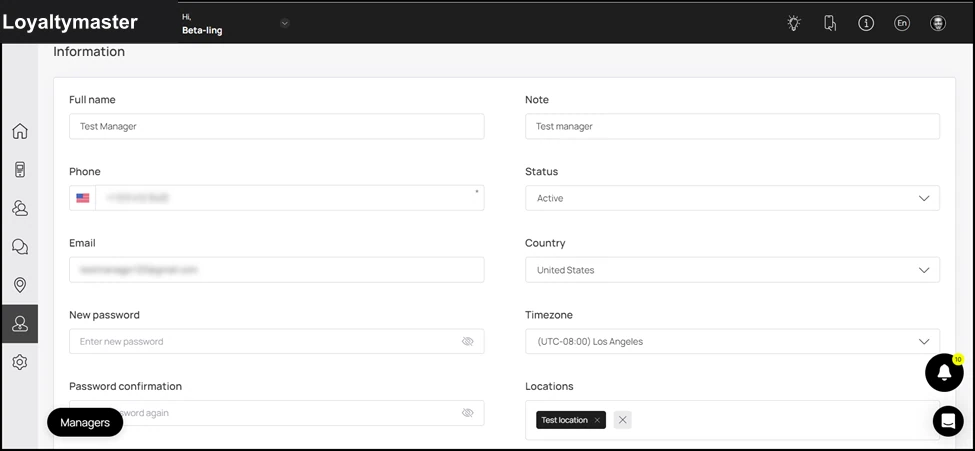Click the Locations field label

click(549, 386)
